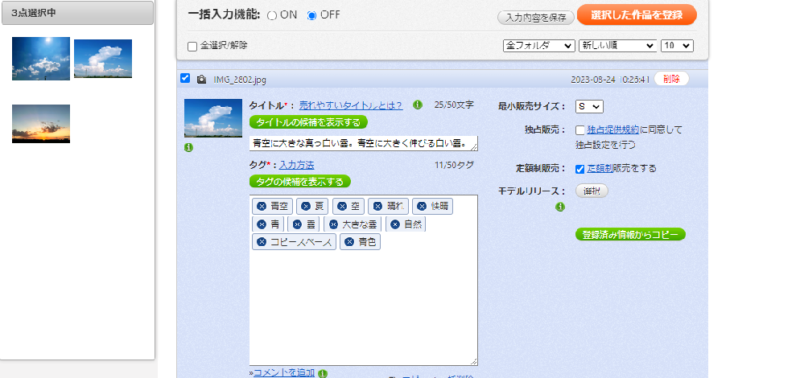Open the 新しい順 sort order dropdown

(x=617, y=45)
